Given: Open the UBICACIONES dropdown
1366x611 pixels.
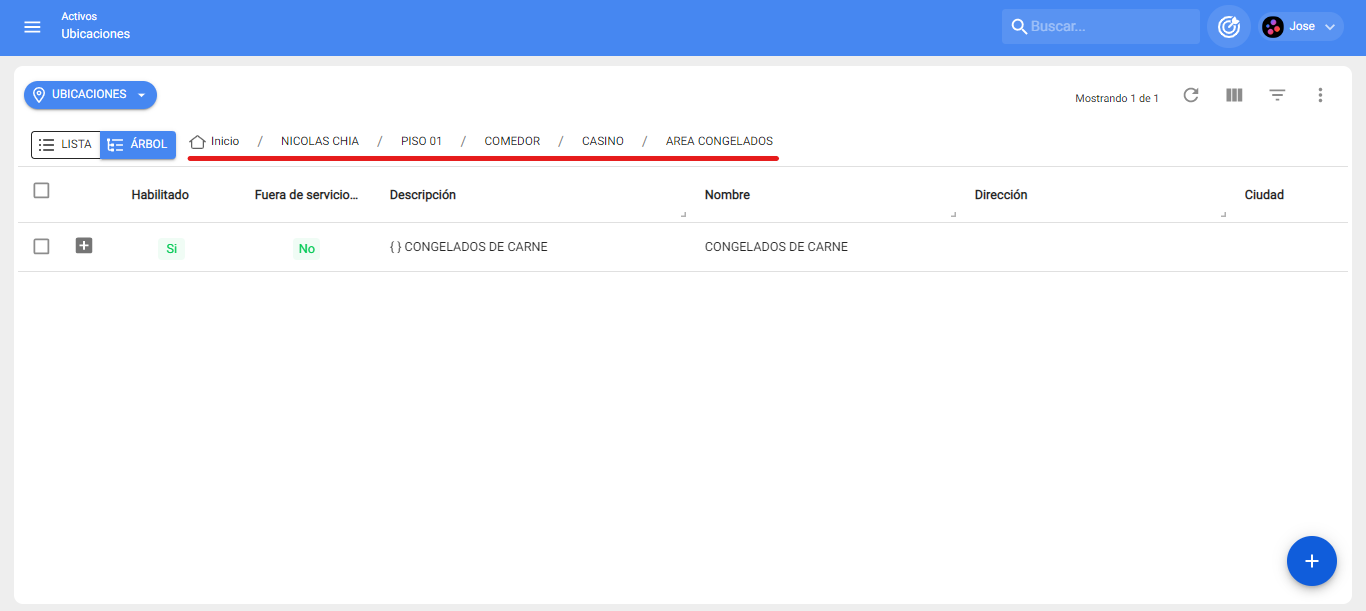Looking at the screenshot, I should [90, 95].
